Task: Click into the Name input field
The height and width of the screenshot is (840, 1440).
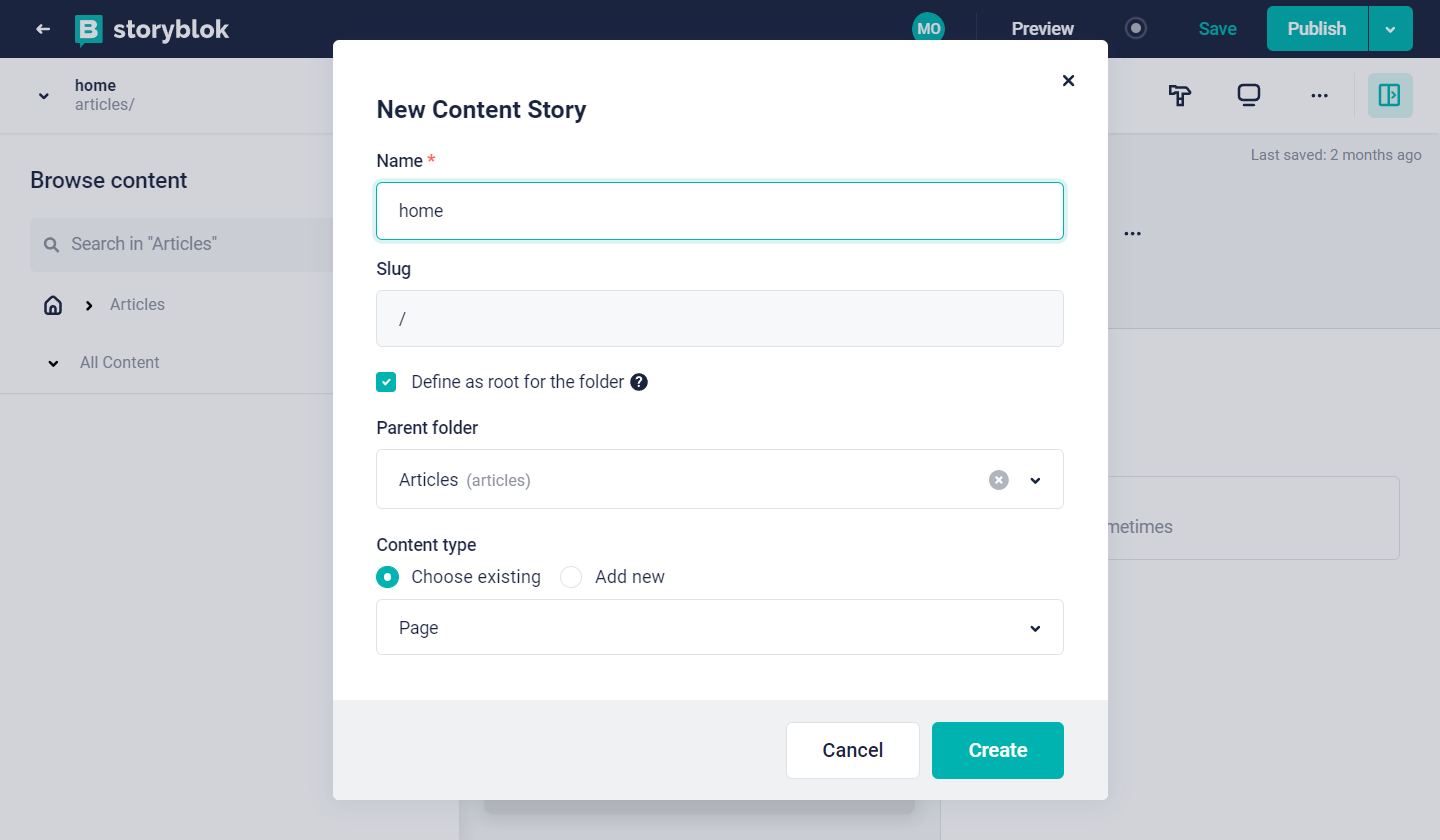Action: (x=719, y=211)
